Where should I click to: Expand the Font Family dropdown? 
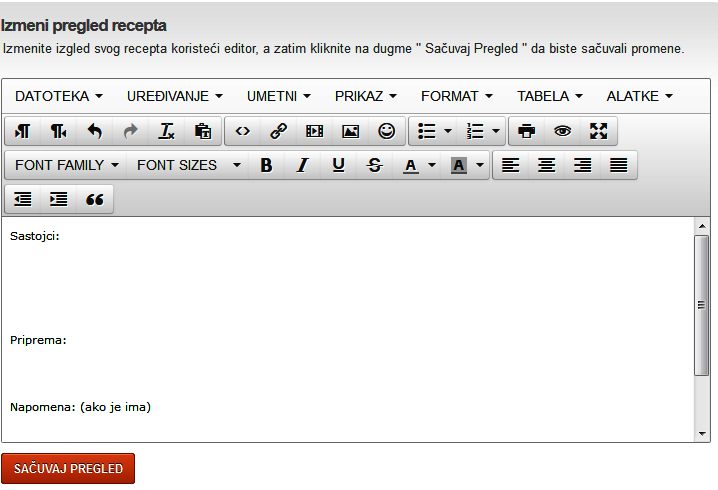pyautogui.click(x=68, y=165)
